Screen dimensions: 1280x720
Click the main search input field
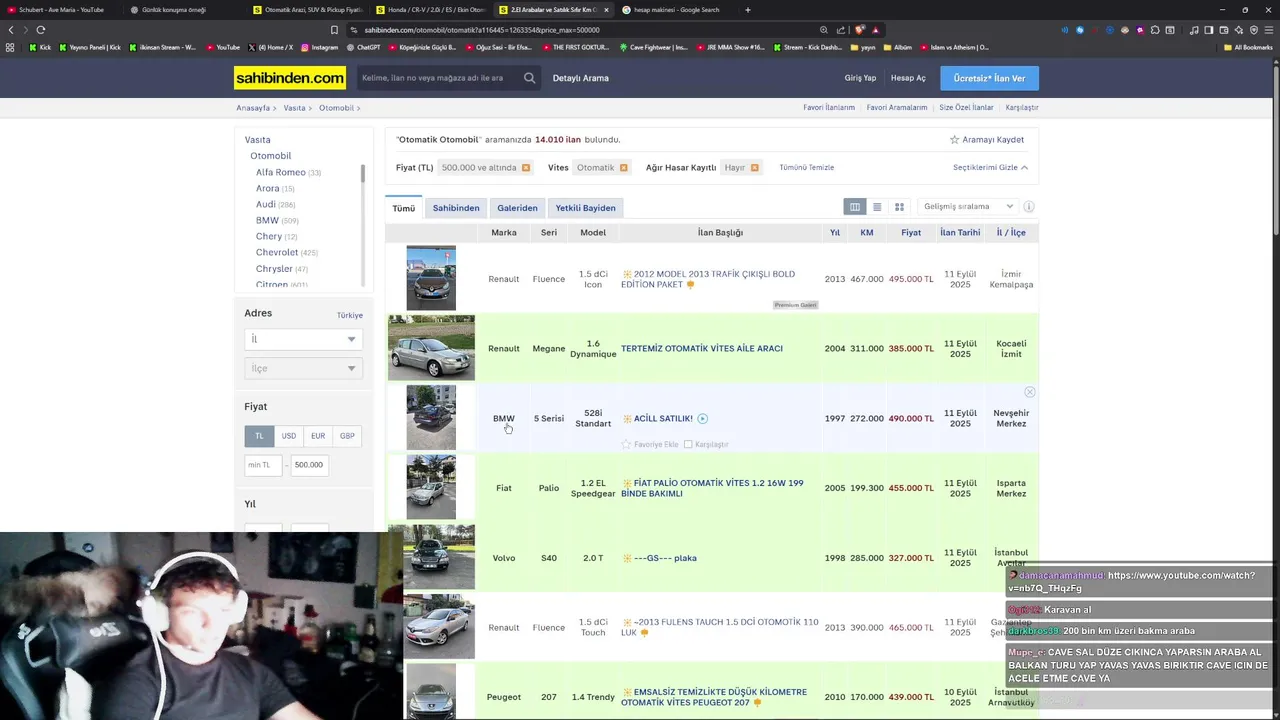[x=438, y=78]
